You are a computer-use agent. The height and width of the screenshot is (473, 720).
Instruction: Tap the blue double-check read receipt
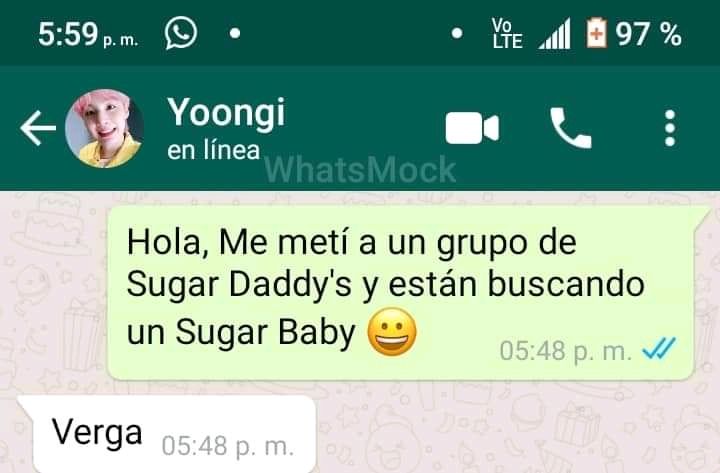659,348
